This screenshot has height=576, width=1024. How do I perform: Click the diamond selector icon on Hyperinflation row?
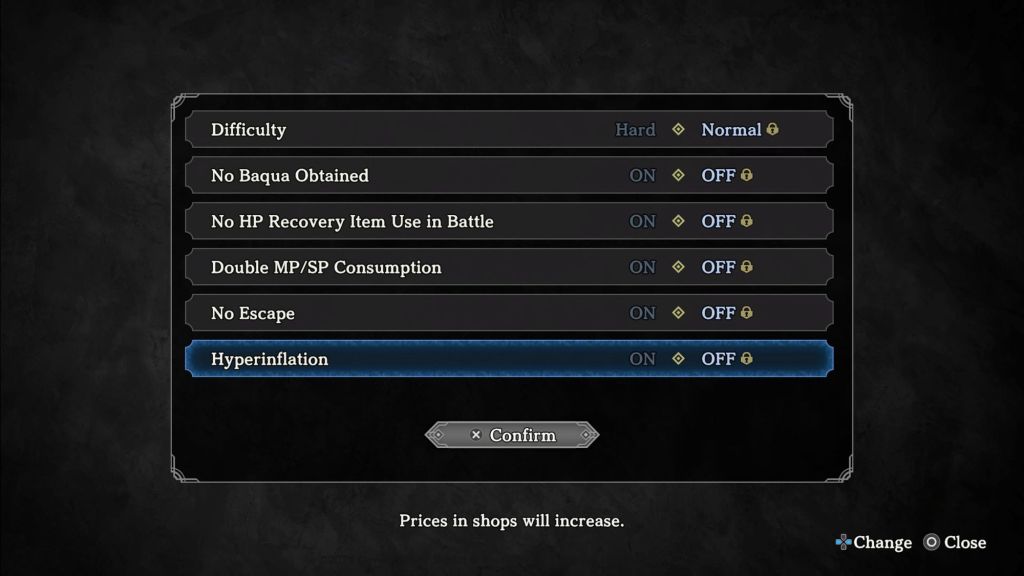[x=678, y=359]
